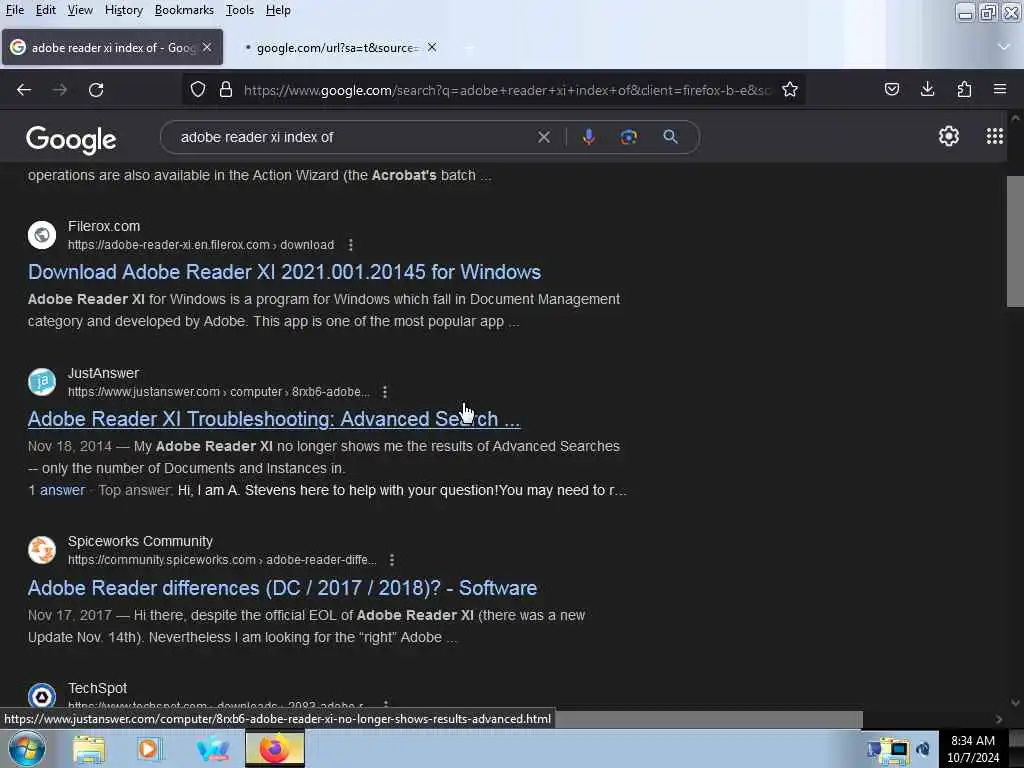This screenshot has width=1024, height=768.
Task: Click the TechSpot site name
Action: click(97, 688)
